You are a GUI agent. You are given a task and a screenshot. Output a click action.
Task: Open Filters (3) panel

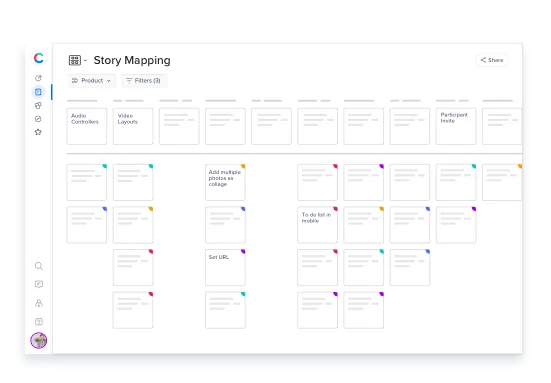[144, 81]
